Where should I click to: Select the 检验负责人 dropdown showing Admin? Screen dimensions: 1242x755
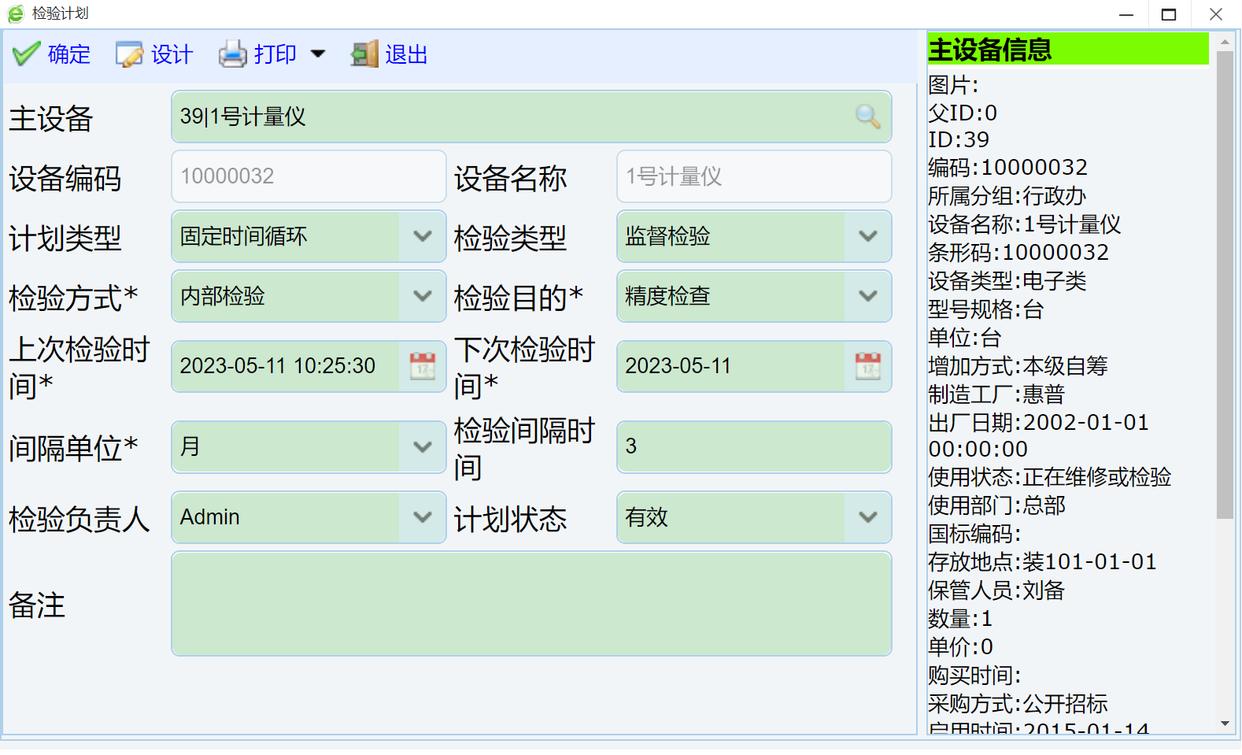coord(423,517)
